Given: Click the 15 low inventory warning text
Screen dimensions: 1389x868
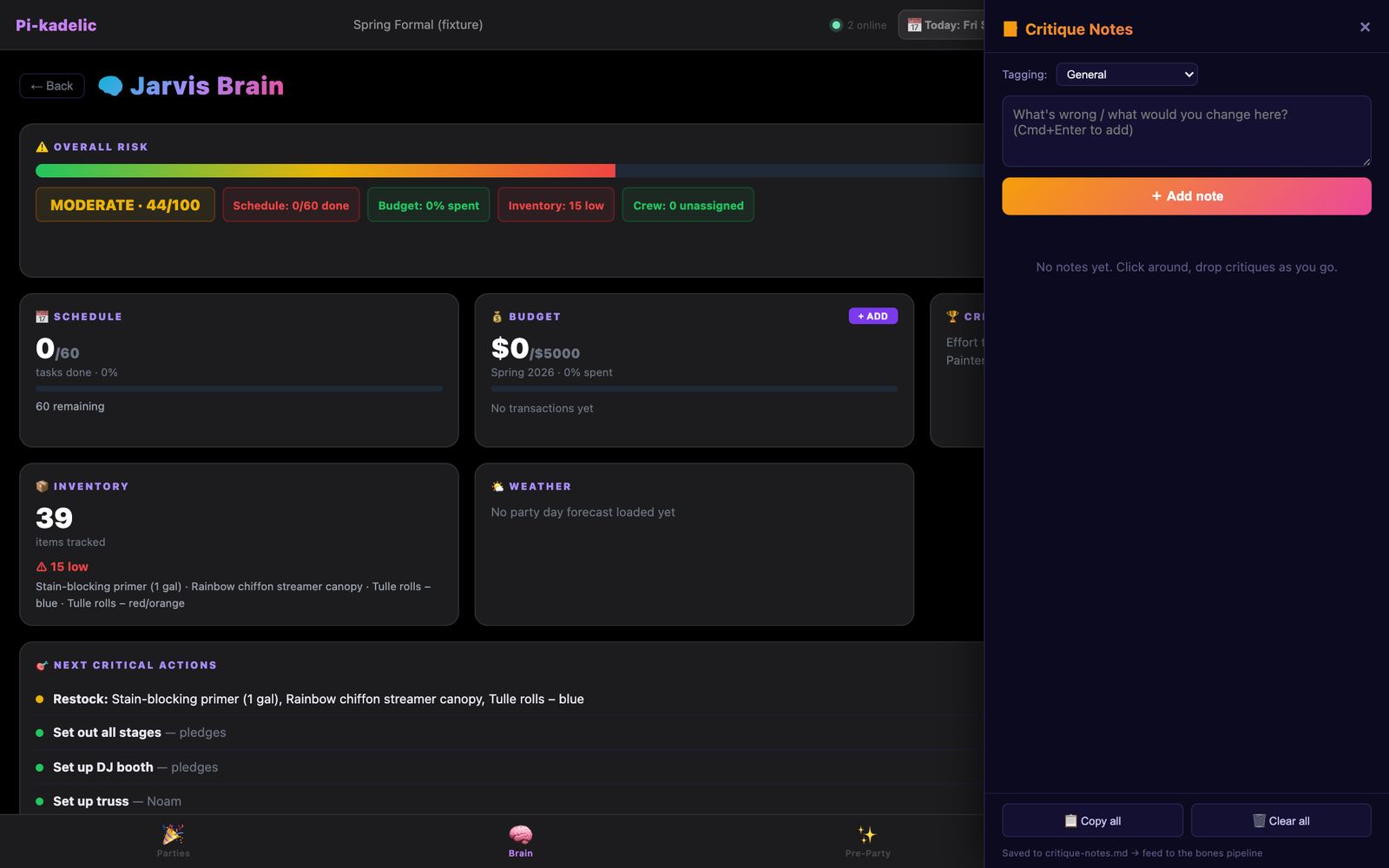Looking at the screenshot, I should pos(69,567).
